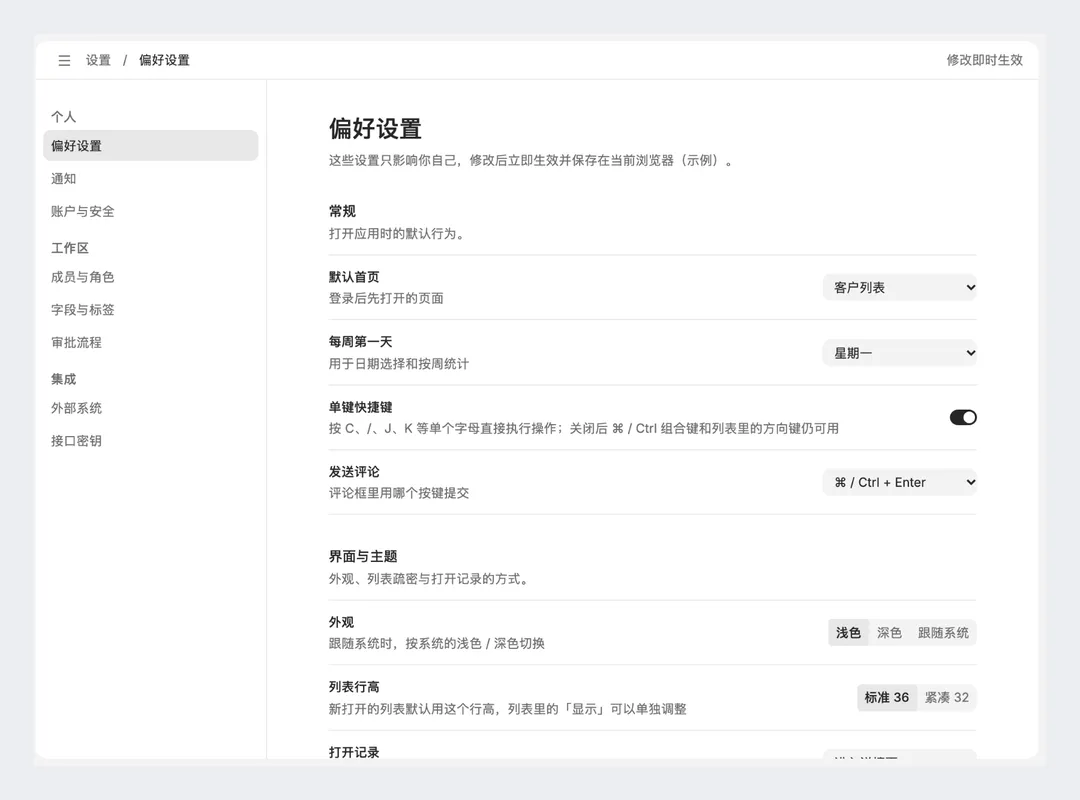The height and width of the screenshot is (800, 1080).
Task: Set list row height to 标准 36
Action: [x=886, y=697]
